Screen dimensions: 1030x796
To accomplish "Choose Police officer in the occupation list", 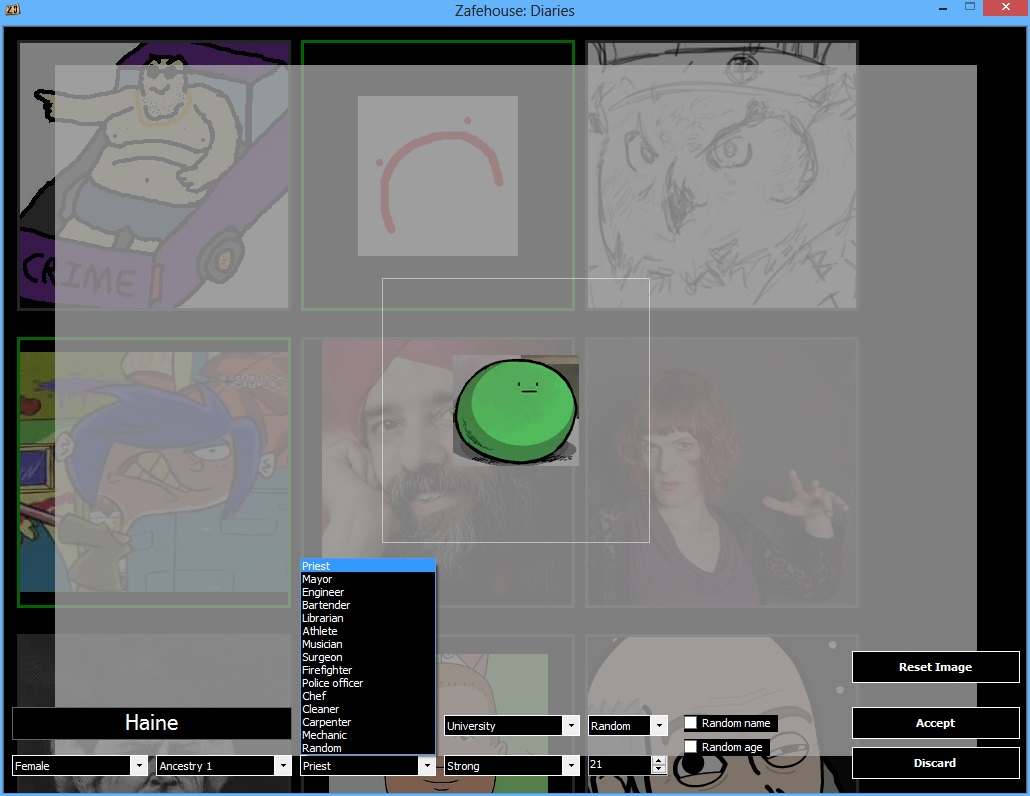I will coord(332,683).
